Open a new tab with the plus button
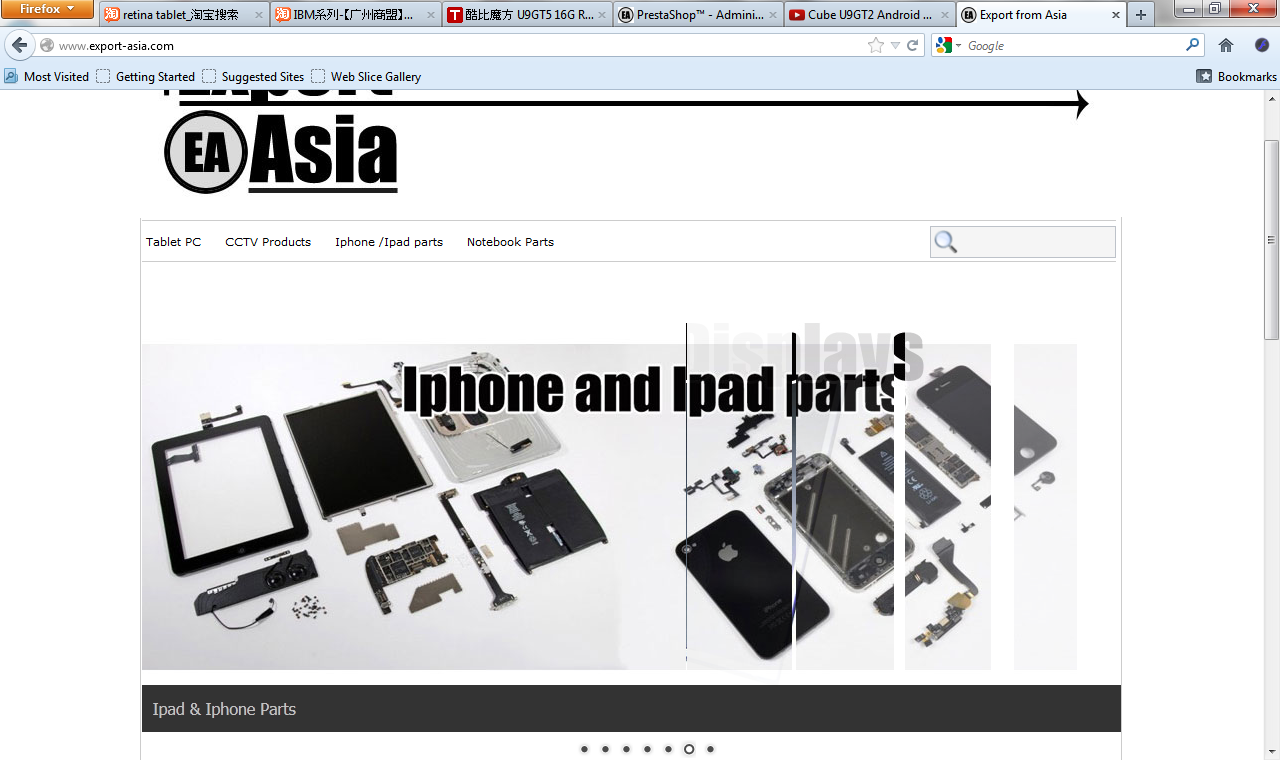This screenshot has width=1280, height=760. [1141, 15]
